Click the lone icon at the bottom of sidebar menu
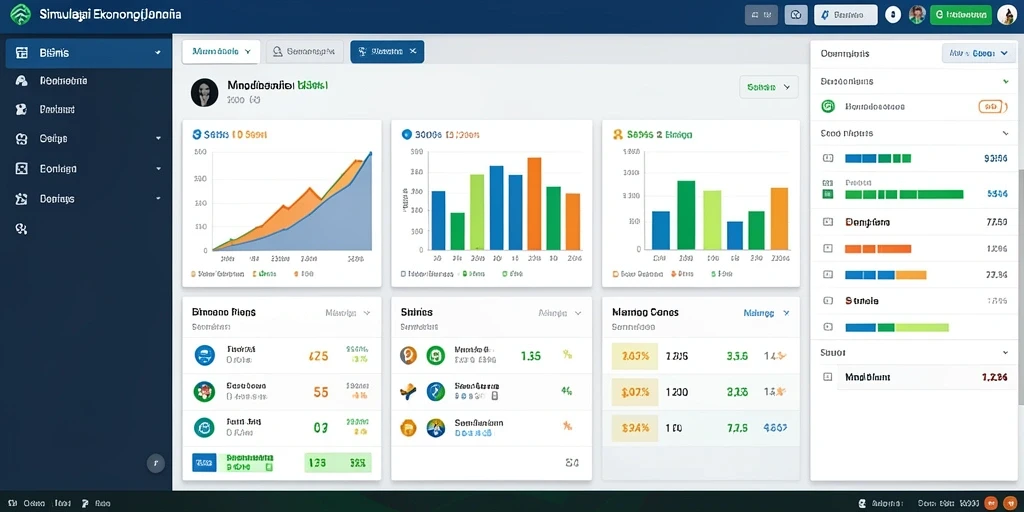Screen dimensions: 1024x512 click(x=21, y=229)
